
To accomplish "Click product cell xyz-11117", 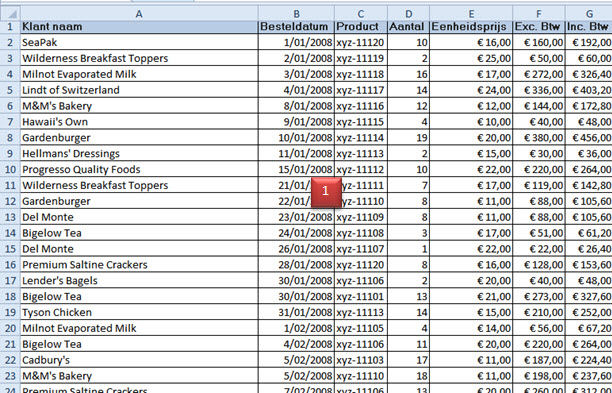I will pyautogui.click(x=361, y=90).
